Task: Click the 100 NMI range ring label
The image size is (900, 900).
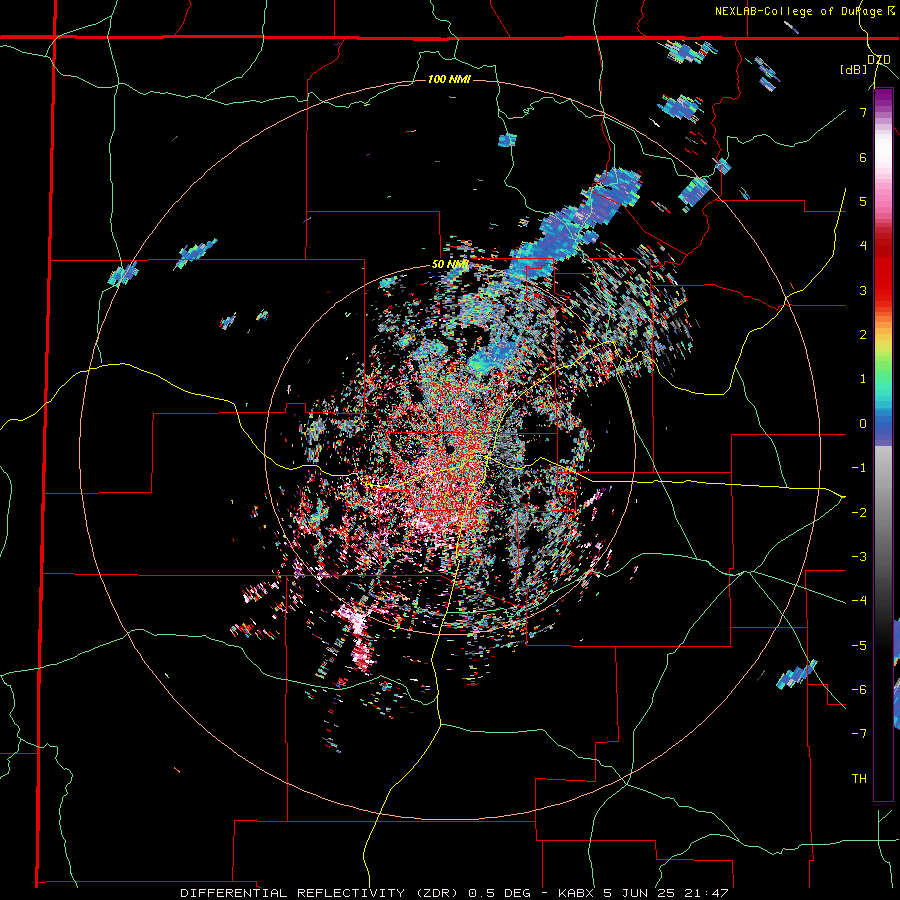Action: pos(449,79)
